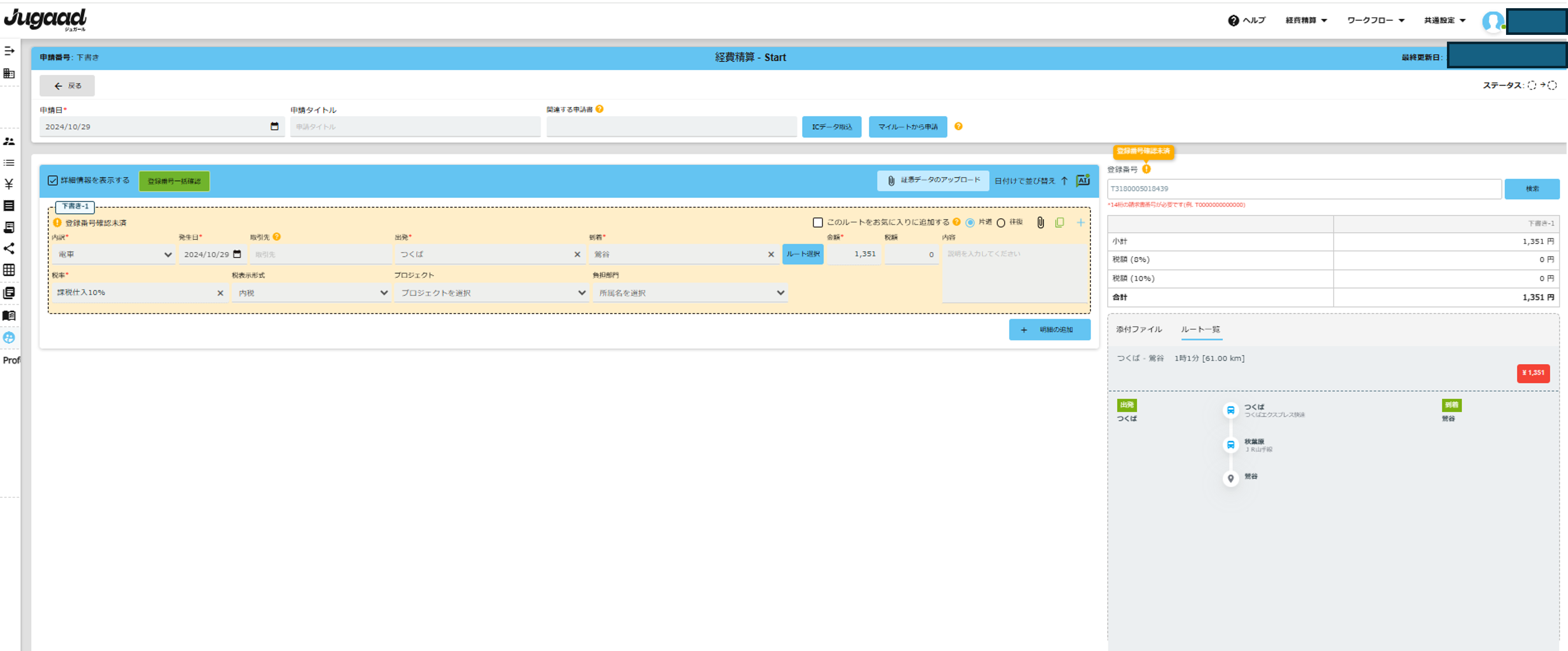Image resolution: width=1568 pixels, height=651 pixels.
Task: Duplicate the detail row with green copy icon
Action: coord(1060,223)
